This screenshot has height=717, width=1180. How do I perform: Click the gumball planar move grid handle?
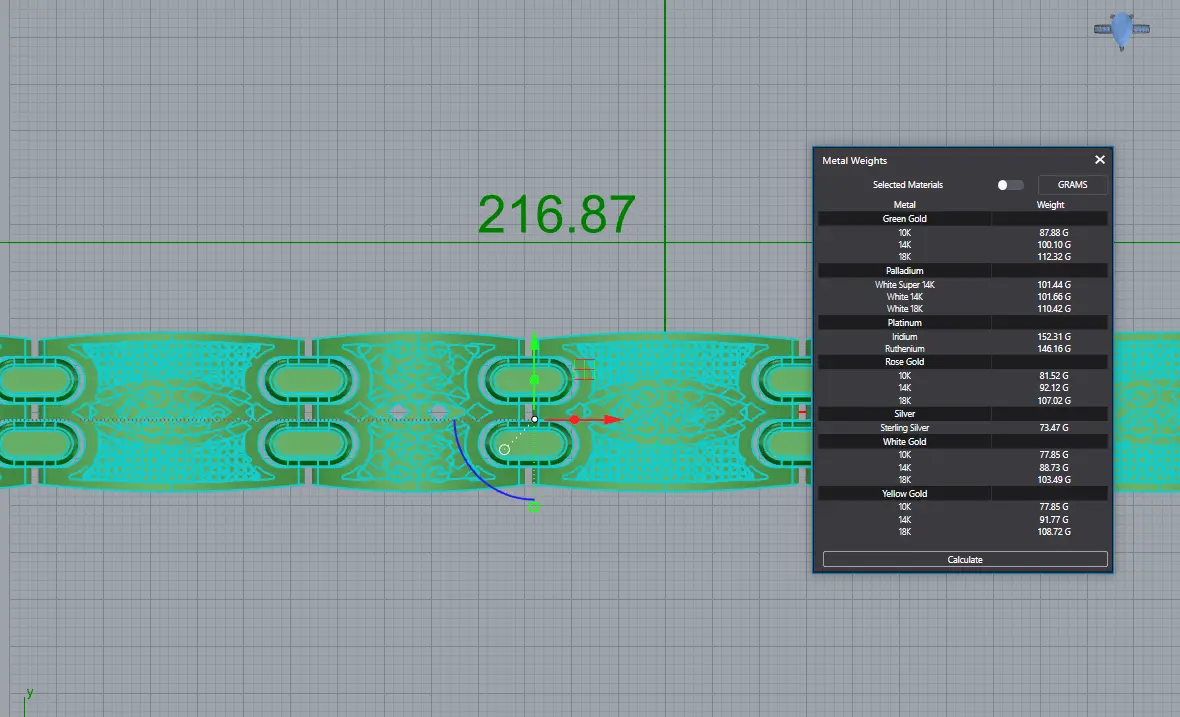tap(584, 369)
